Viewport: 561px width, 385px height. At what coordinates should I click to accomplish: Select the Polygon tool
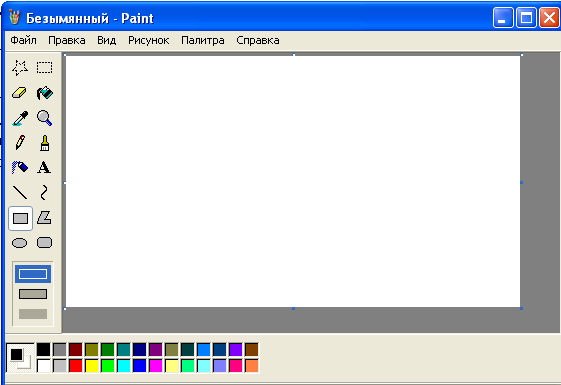pos(44,218)
